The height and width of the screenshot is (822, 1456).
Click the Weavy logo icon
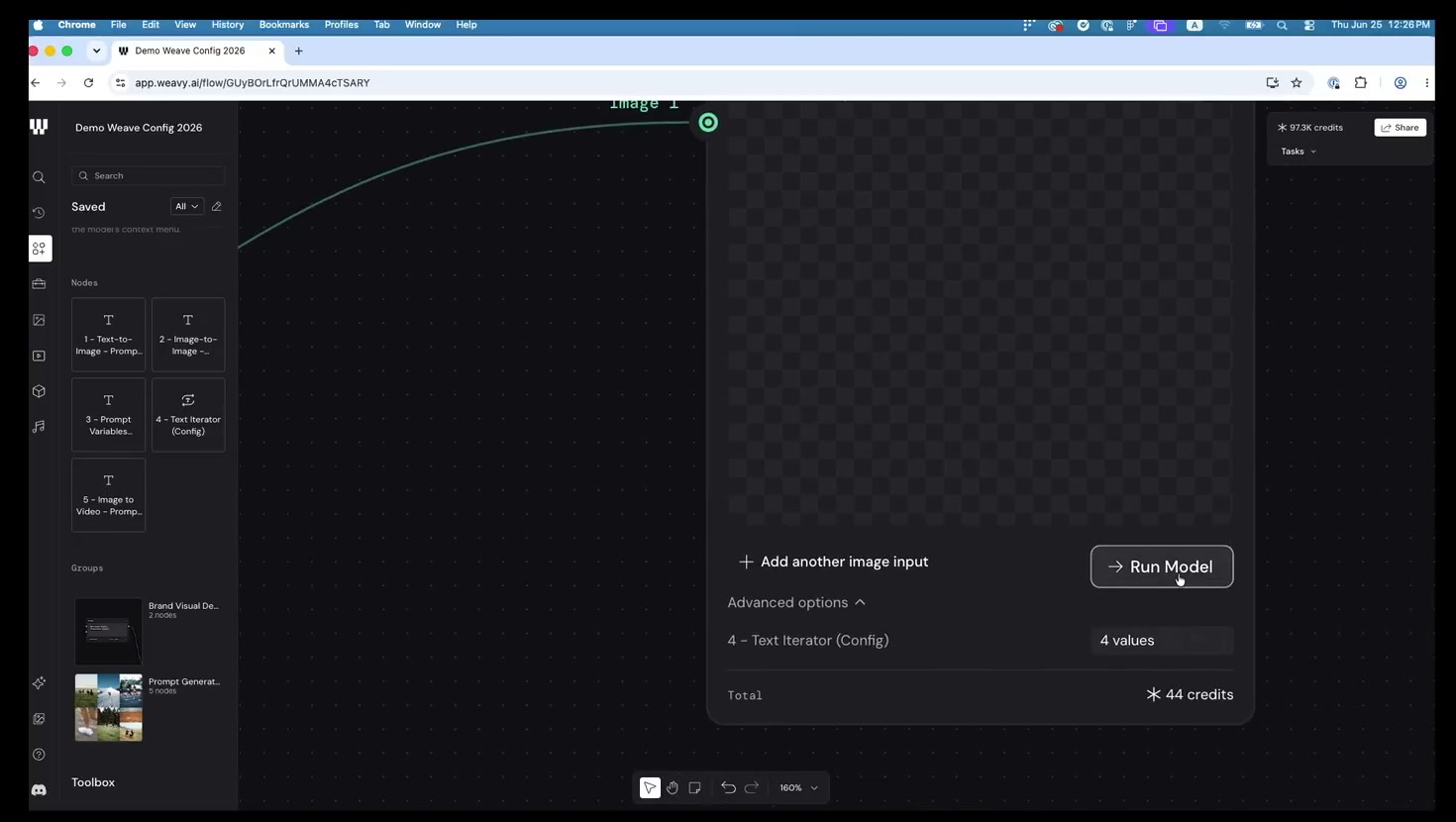39,127
